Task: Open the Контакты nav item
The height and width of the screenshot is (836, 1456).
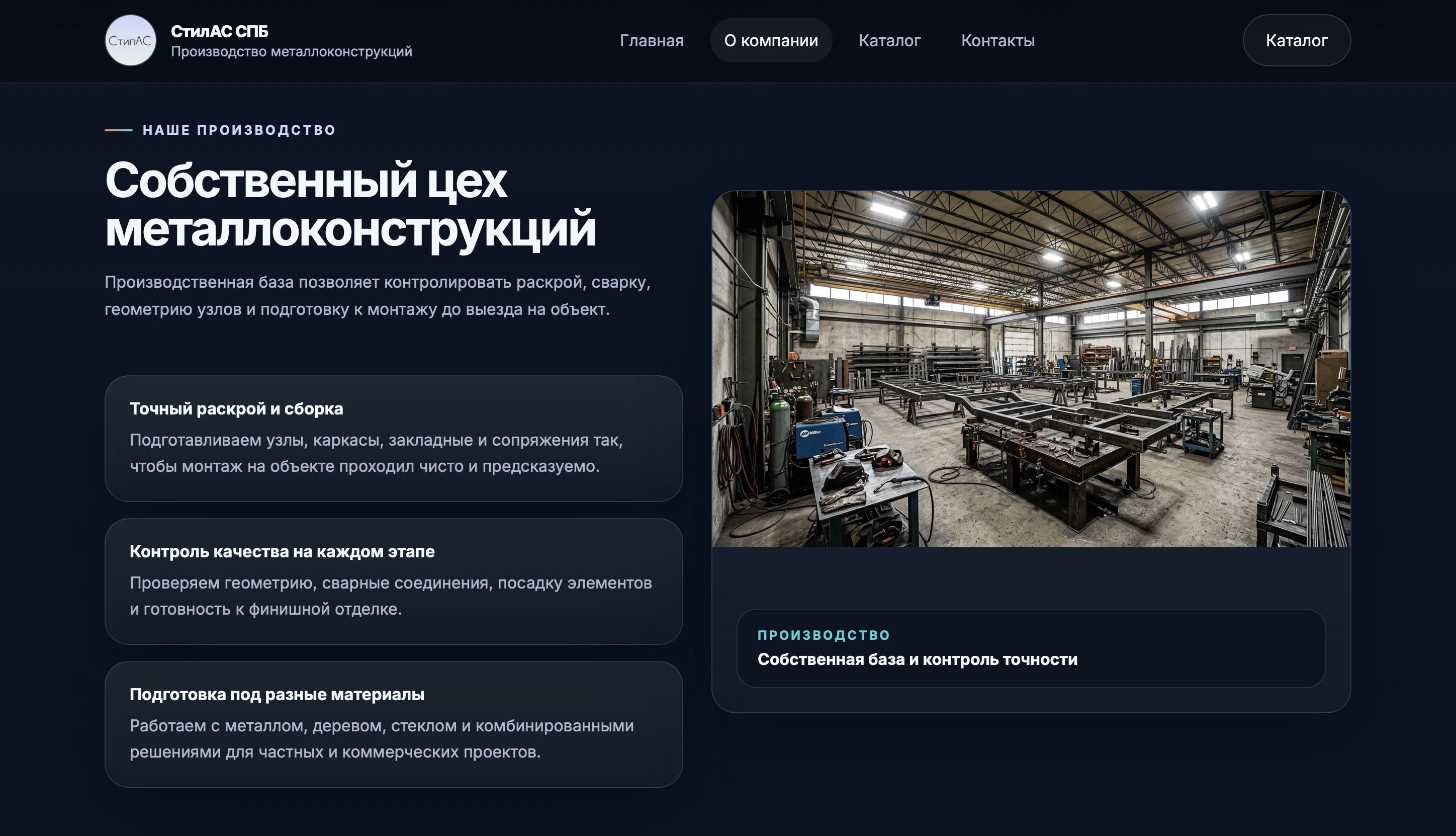Action: [x=997, y=40]
